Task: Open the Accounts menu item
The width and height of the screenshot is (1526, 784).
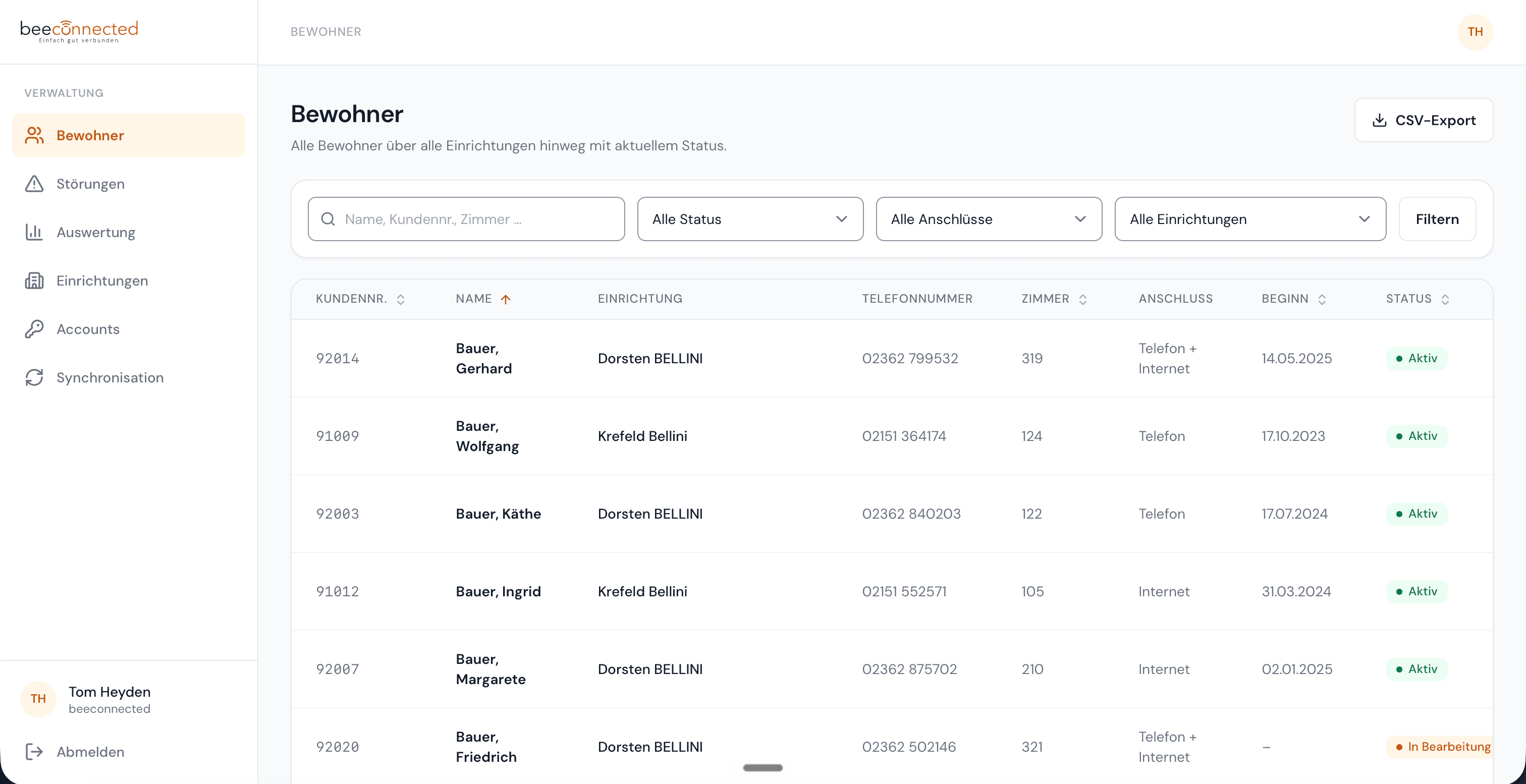Action: click(x=129, y=329)
